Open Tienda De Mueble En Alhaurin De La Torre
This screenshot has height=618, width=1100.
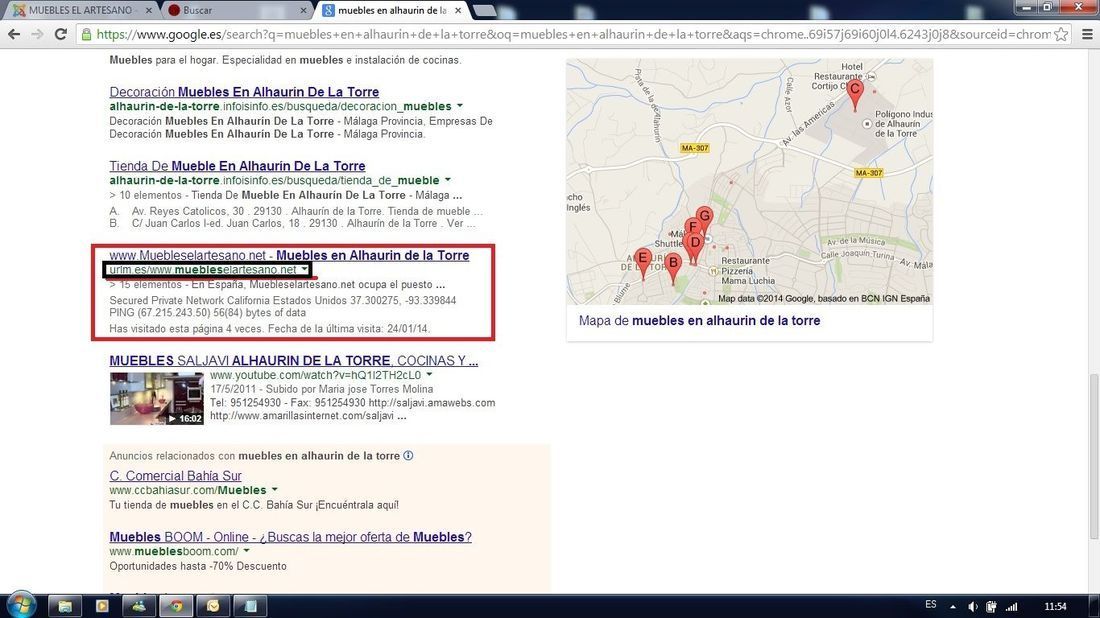pos(237,166)
